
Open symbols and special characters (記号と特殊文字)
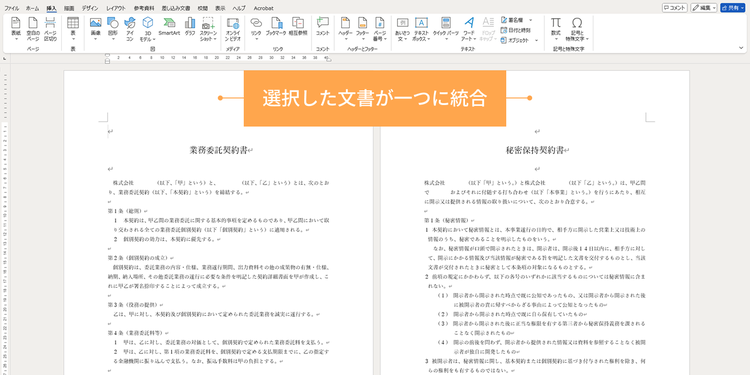[577, 29]
